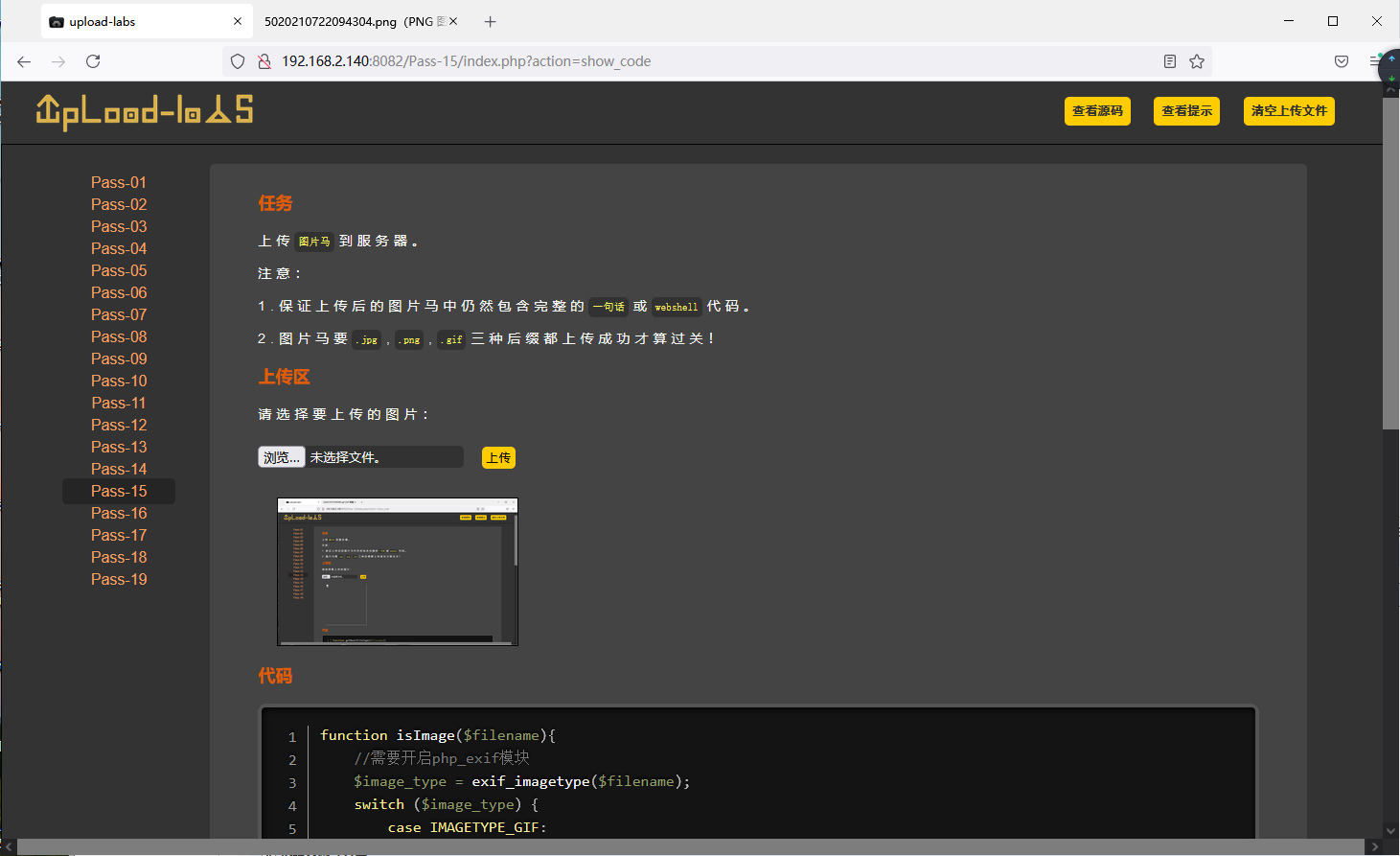Open Pass-06 in the sidebar
The height and width of the screenshot is (856, 1400).
click(119, 292)
